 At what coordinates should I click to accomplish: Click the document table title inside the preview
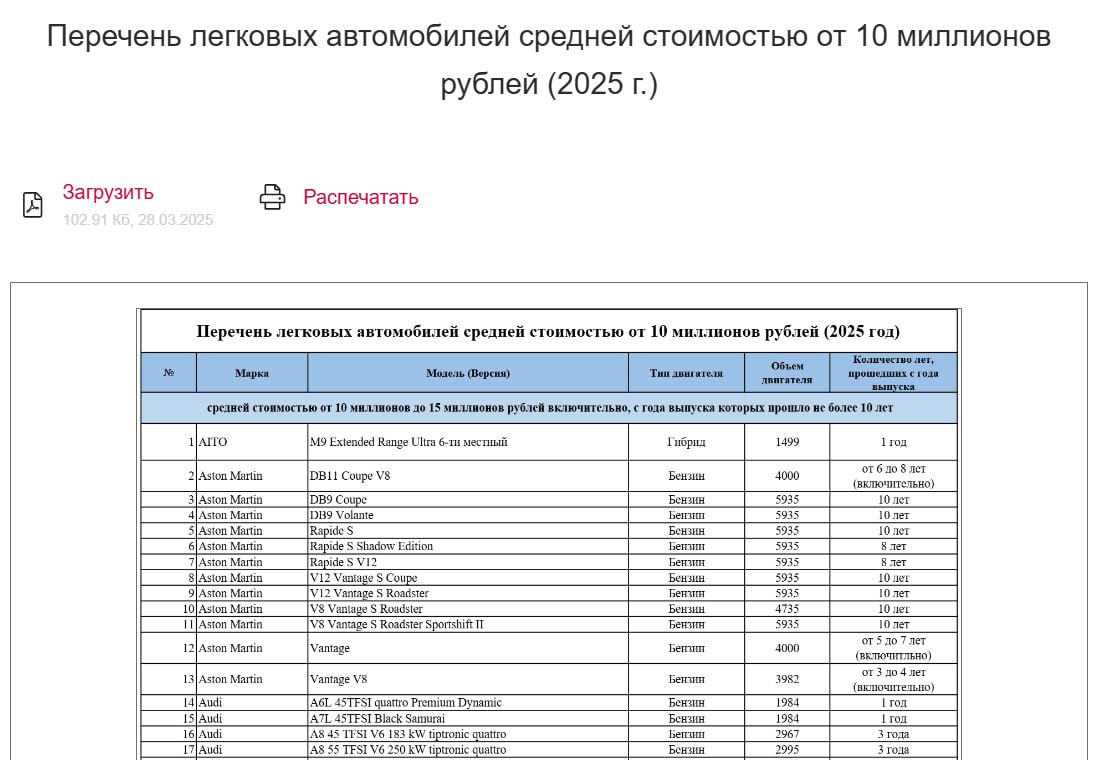click(x=548, y=332)
